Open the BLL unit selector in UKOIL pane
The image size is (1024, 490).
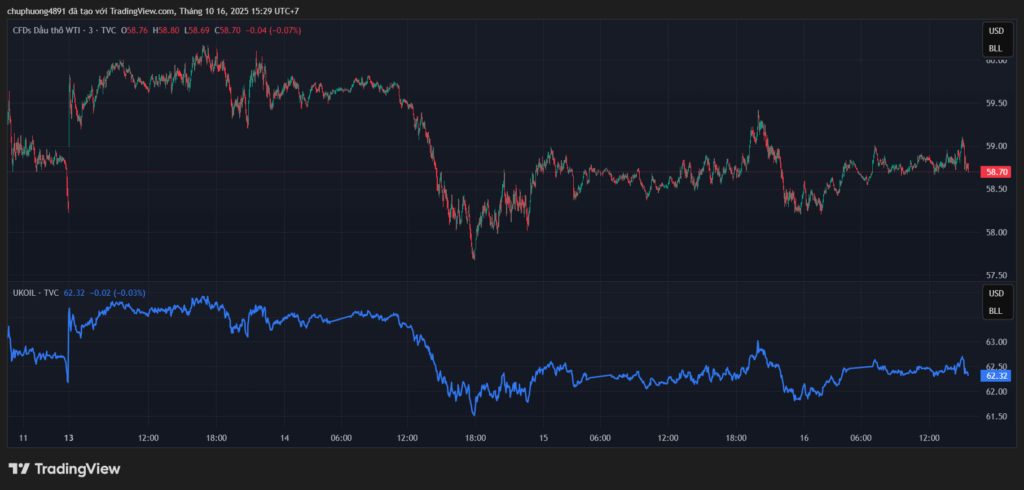tap(995, 311)
